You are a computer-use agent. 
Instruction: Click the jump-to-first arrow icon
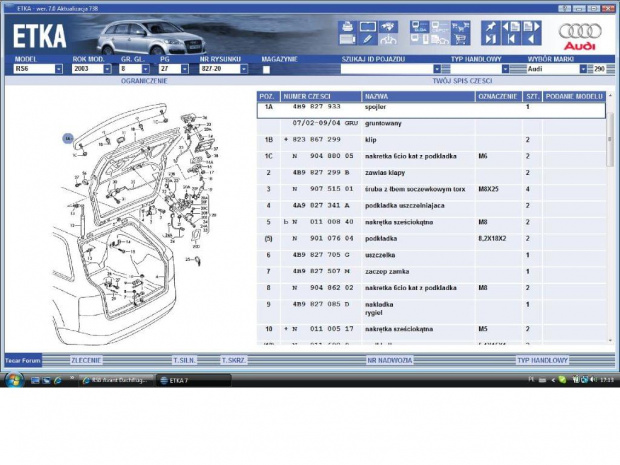tap(511, 39)
